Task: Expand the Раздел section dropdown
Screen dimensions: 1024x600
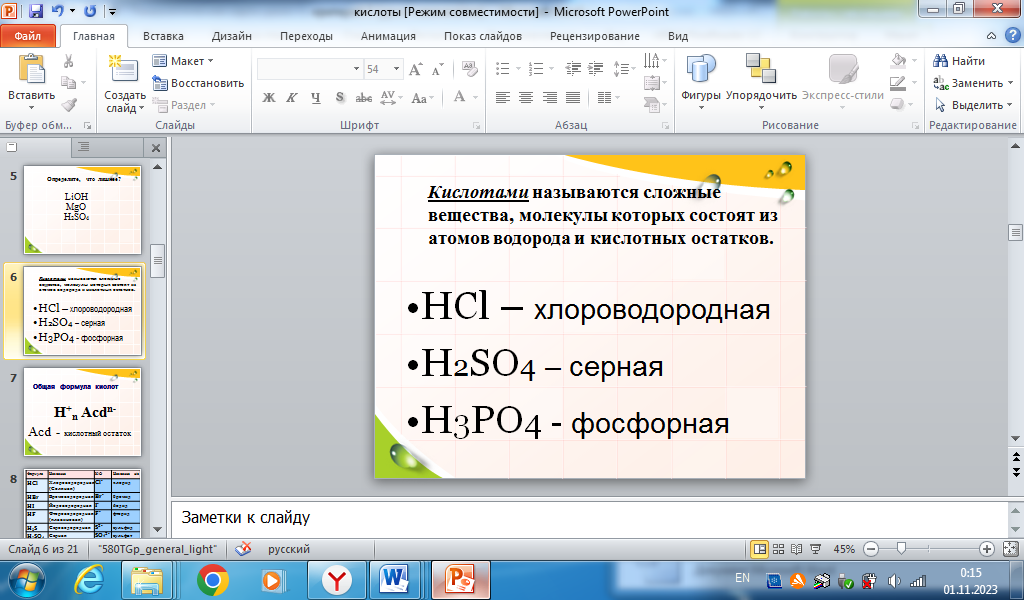Action: [184, 104]
